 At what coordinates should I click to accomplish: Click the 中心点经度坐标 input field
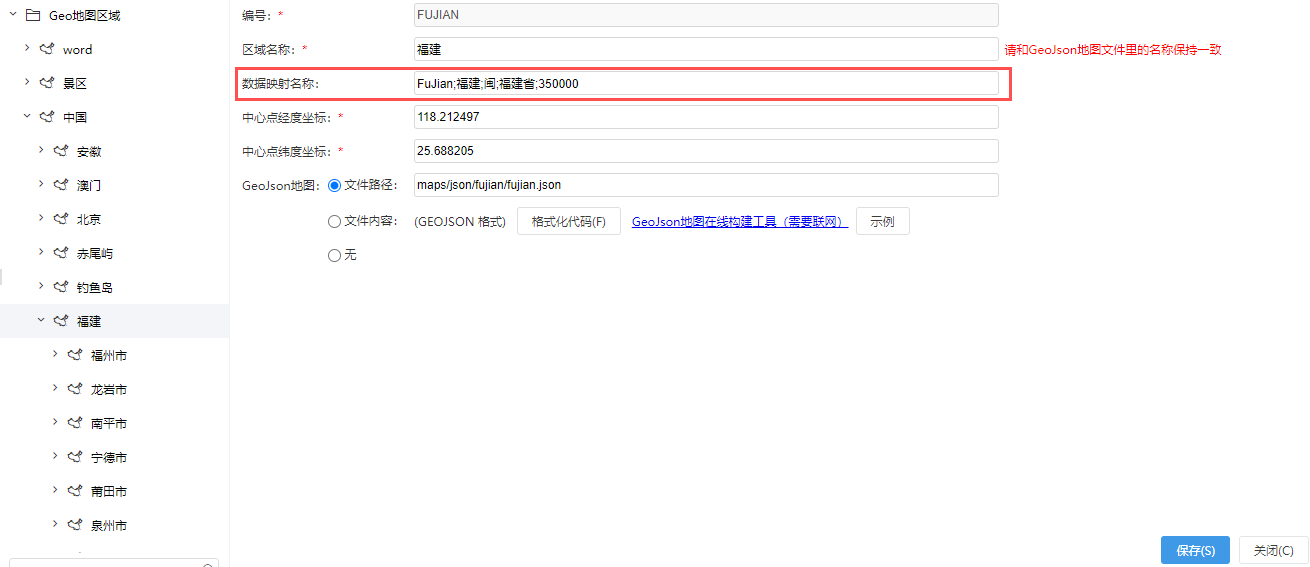tap(706, 117)
